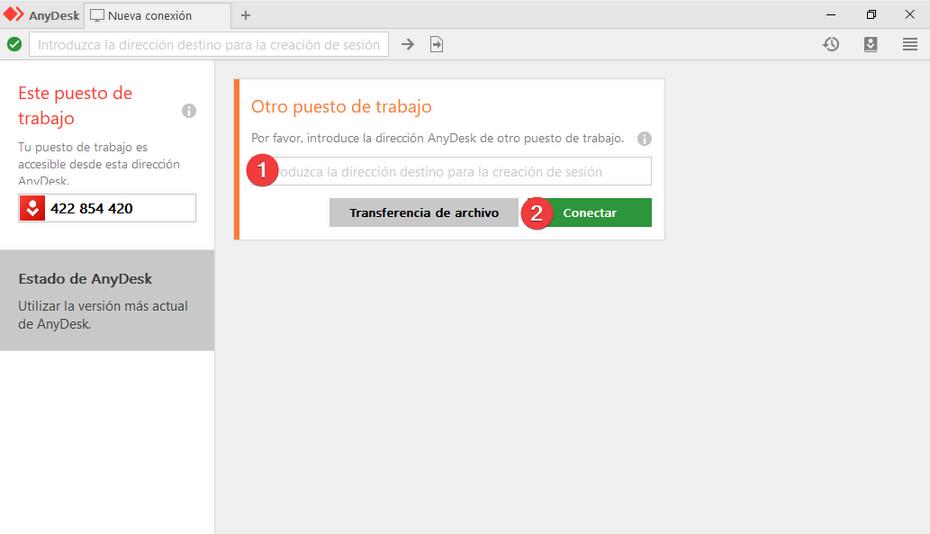Click the 'Este puesto de trabajo' heading

[x=75, y=105]
